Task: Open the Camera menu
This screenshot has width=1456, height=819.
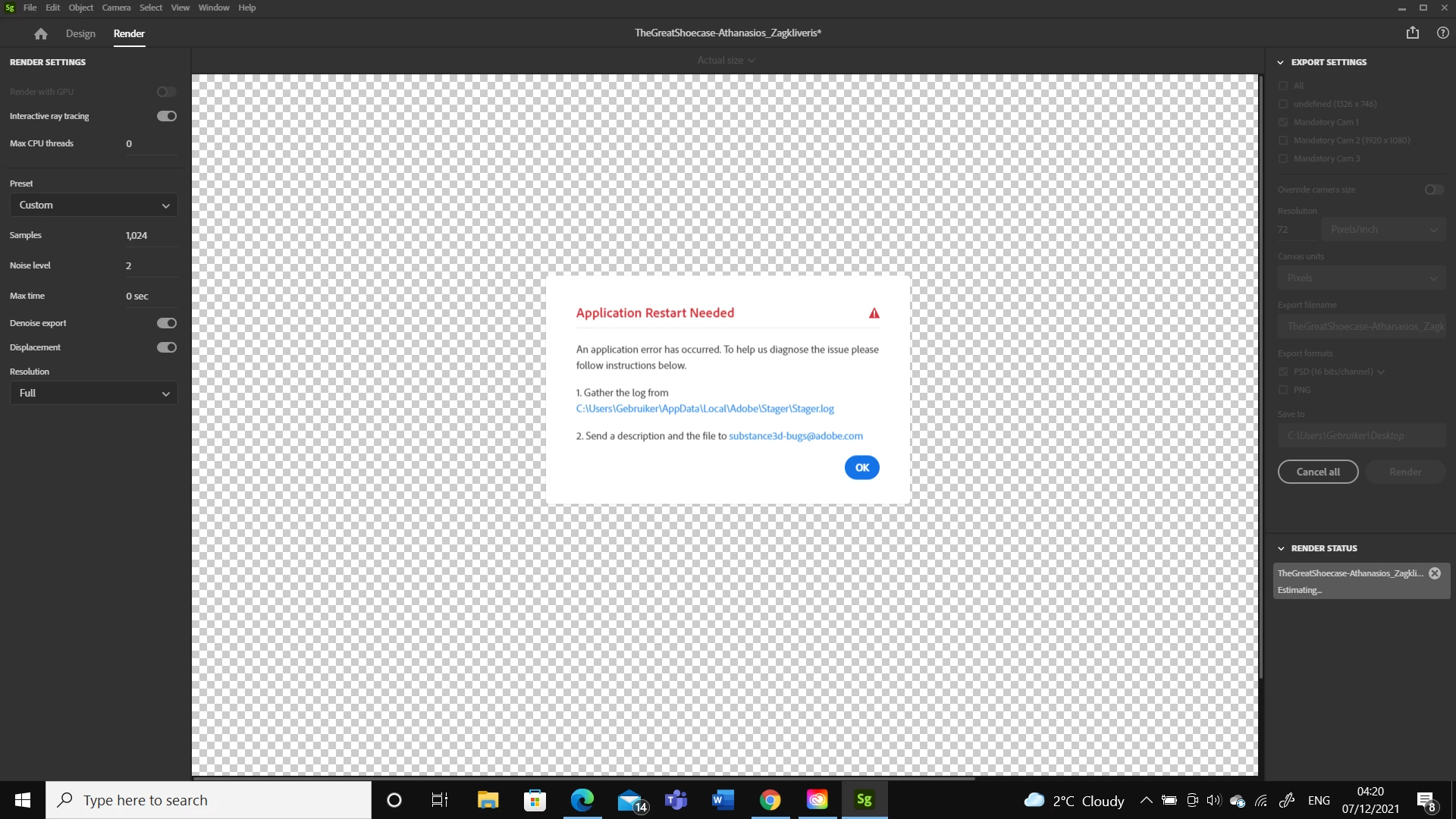Action: [116, 8]
